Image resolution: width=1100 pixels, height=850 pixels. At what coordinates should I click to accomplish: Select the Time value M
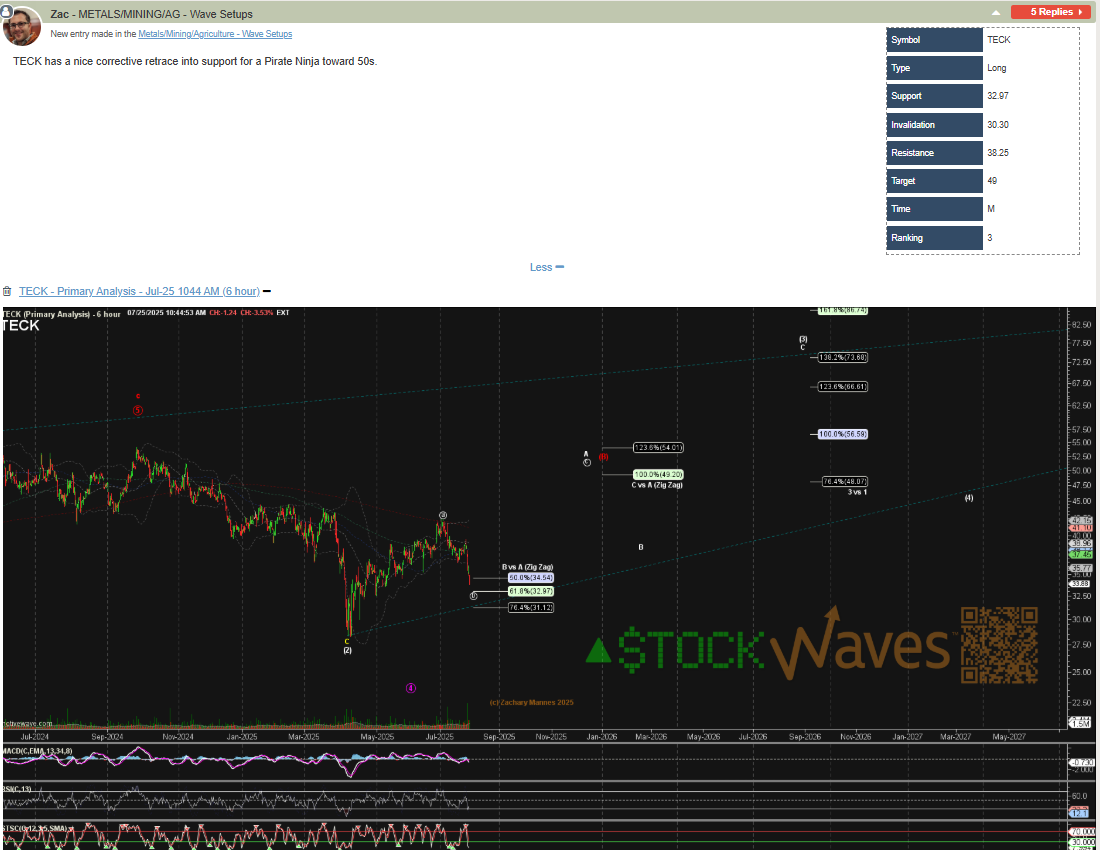click(x=991, y=209)
